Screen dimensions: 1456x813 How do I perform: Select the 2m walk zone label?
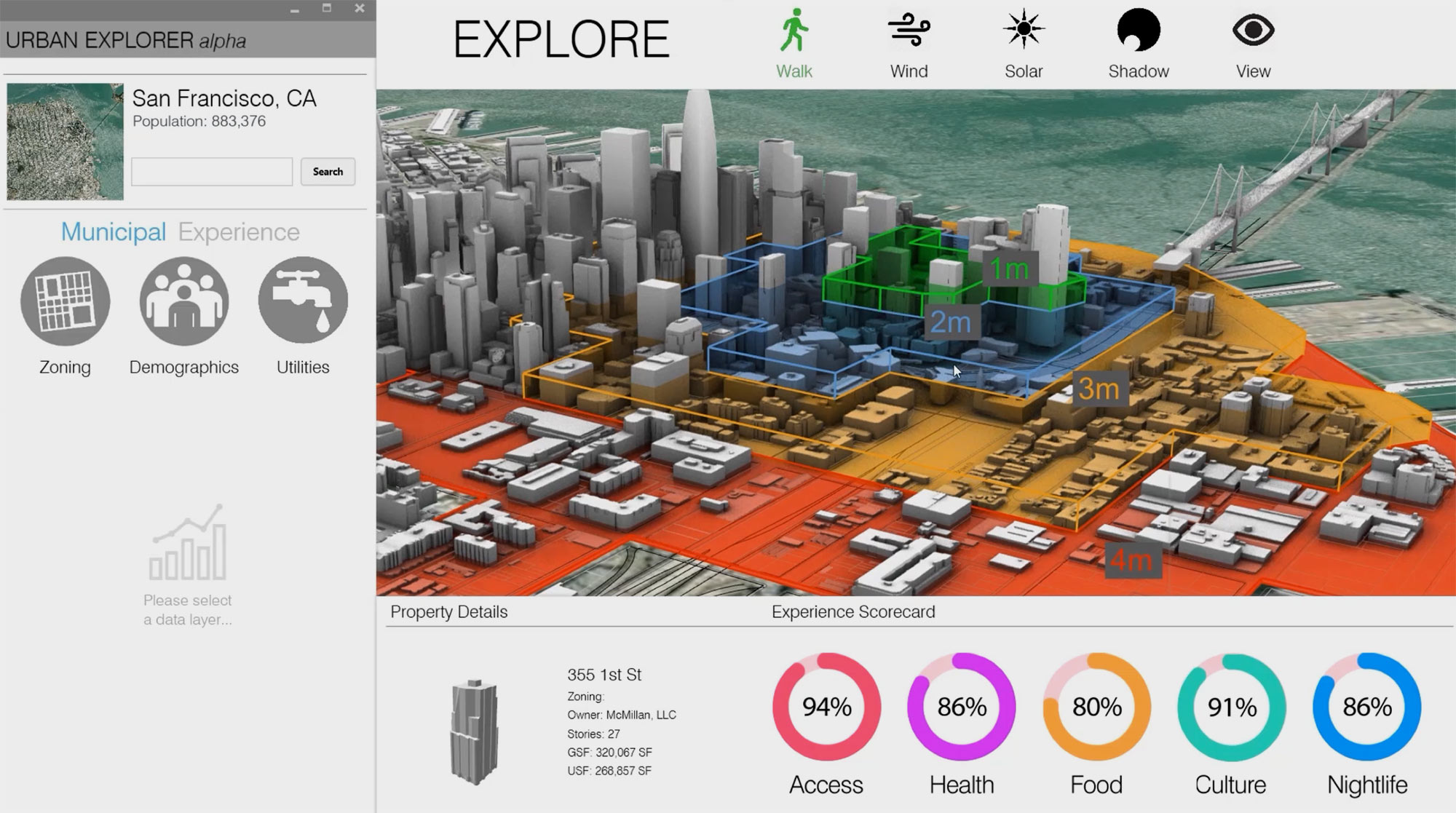click(951, 322)
